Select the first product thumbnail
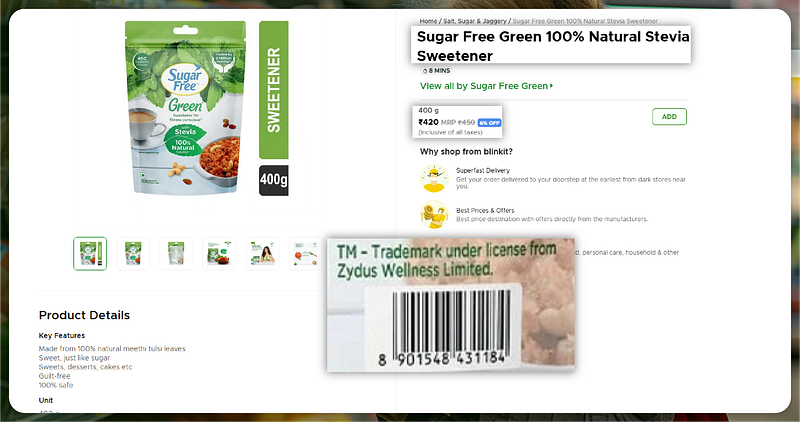800x422 pixels. 90,253
